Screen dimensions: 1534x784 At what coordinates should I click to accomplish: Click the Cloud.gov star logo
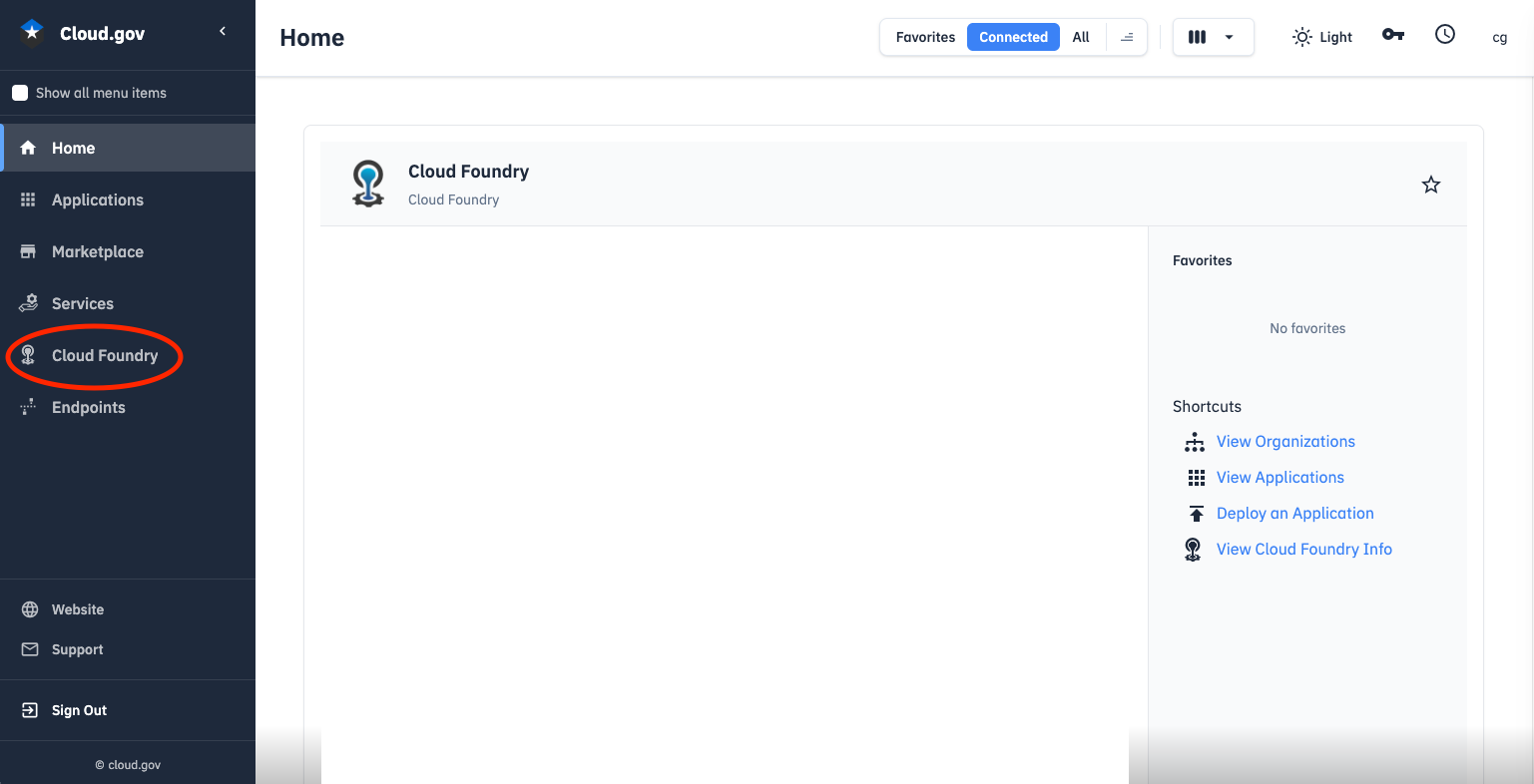(x=32, y=33)
